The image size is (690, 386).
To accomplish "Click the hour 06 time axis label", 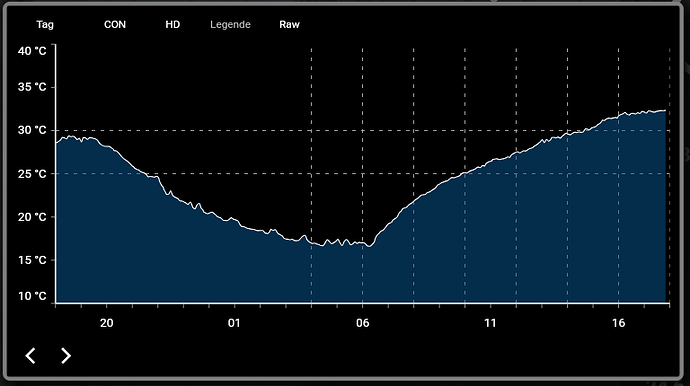I will pos(362,323).
